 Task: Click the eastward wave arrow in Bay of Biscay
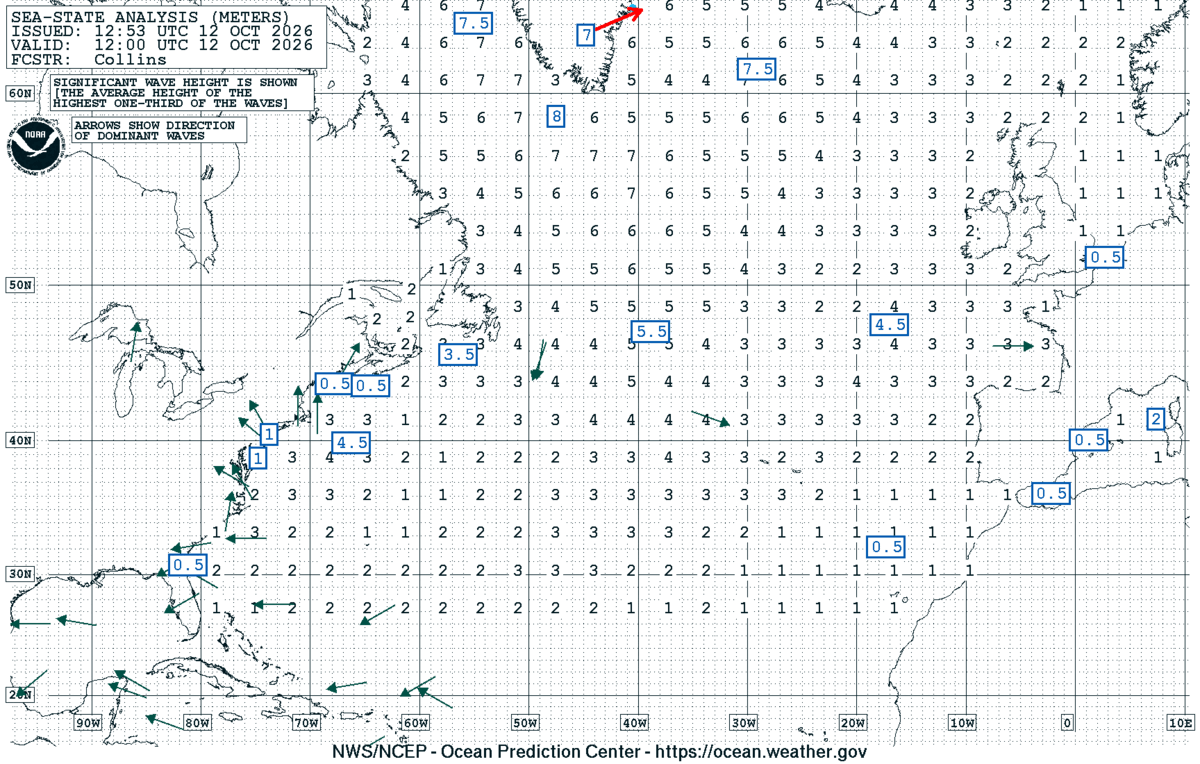click(x=1014, y=346)
